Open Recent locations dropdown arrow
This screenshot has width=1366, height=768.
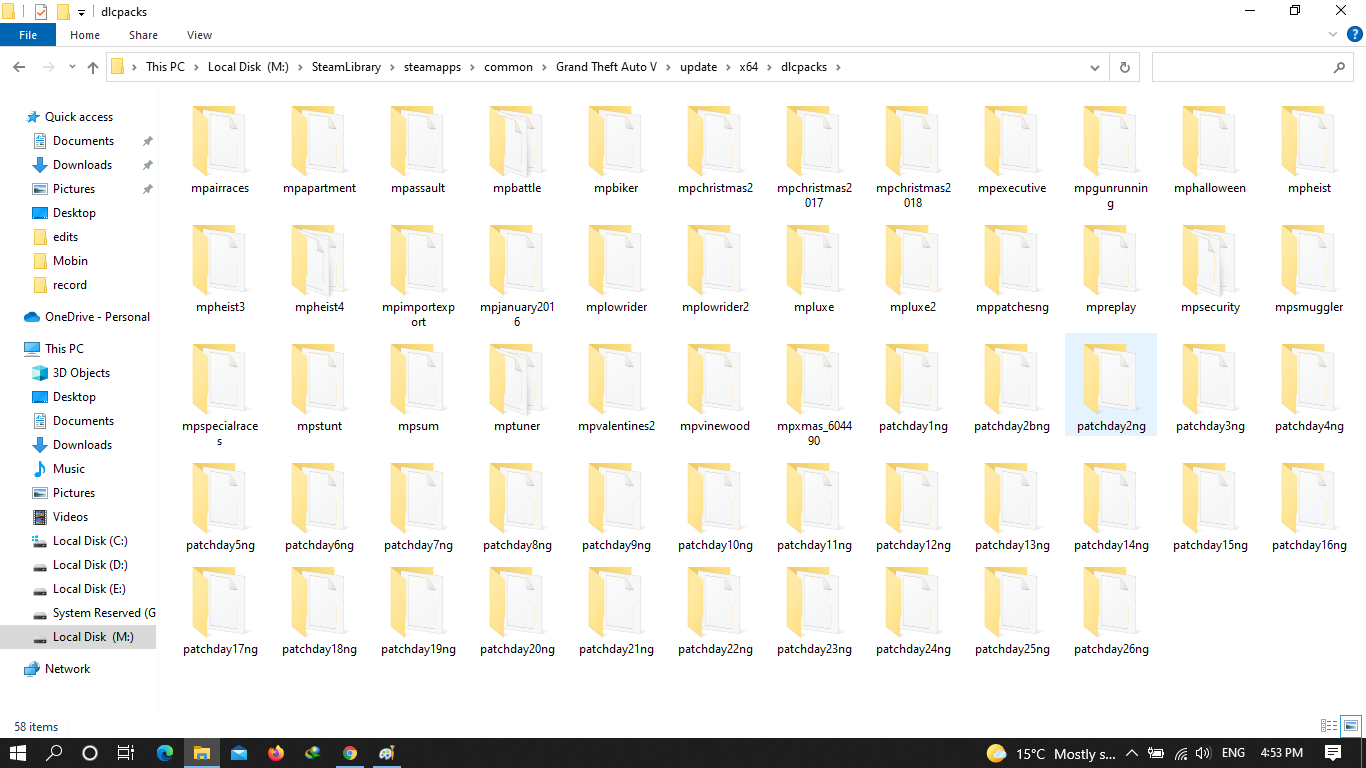(69, 68)
